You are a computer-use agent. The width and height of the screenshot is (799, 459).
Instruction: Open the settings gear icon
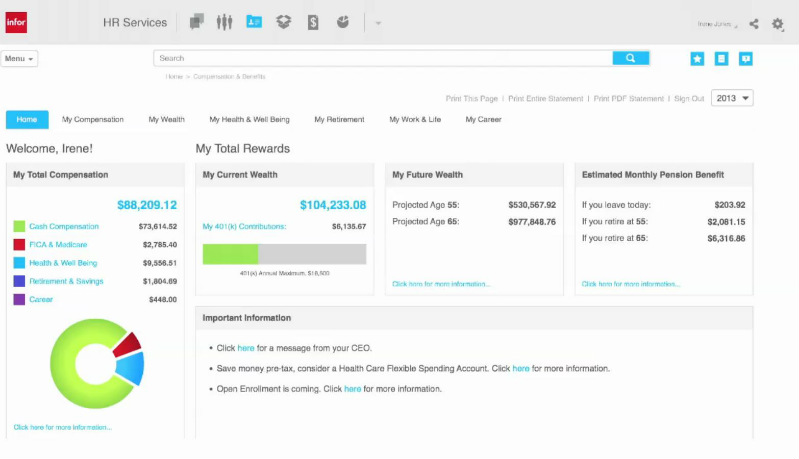click(x=778, y=24)
